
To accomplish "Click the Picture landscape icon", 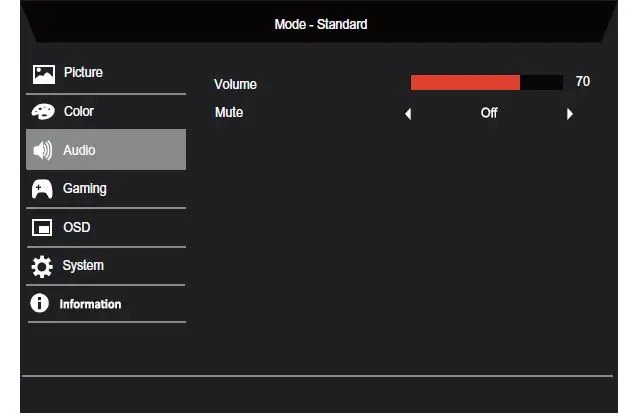I will [x=44, y=75].
